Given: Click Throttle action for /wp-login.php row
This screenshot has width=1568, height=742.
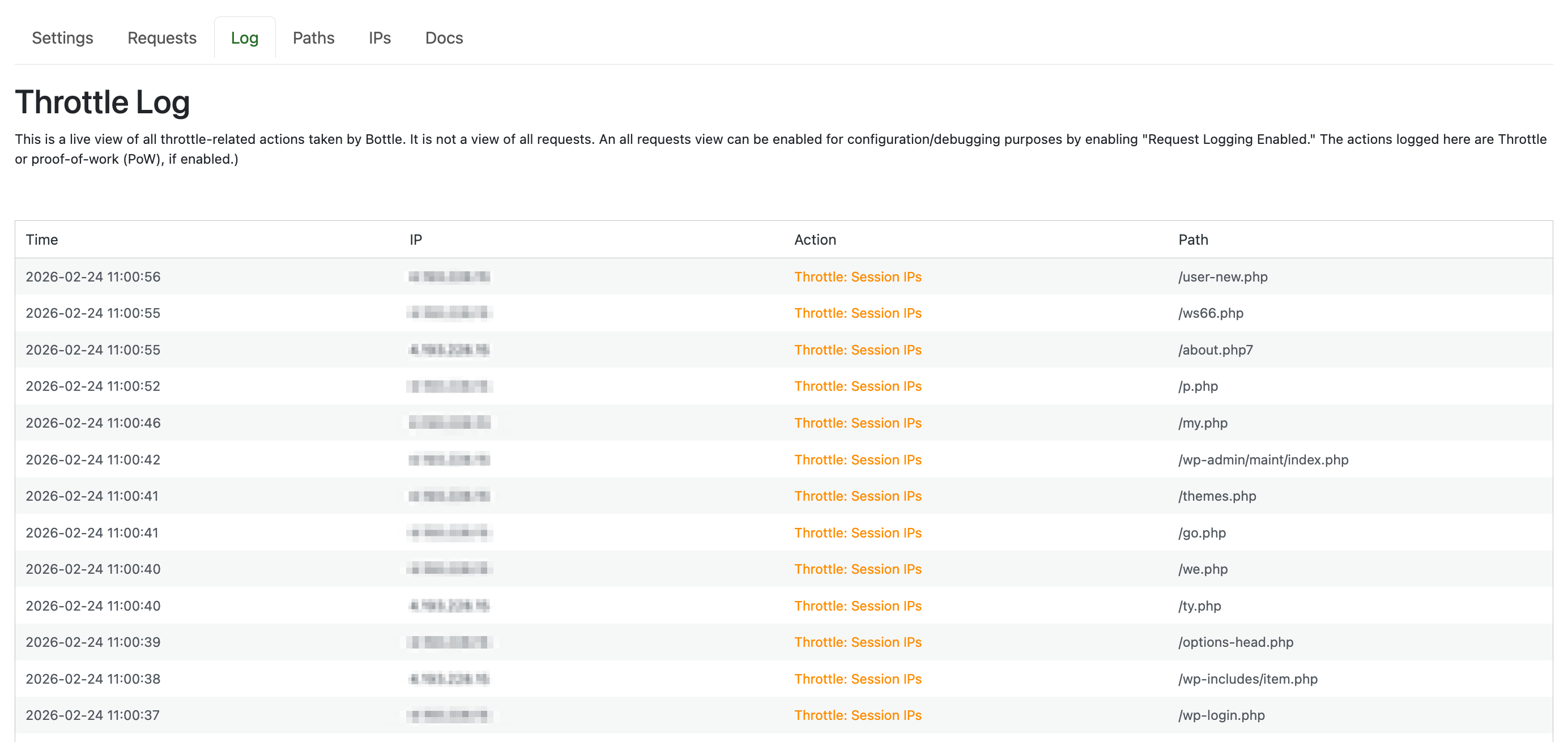Looking at the screenshot, I should (x=858, y=715).
